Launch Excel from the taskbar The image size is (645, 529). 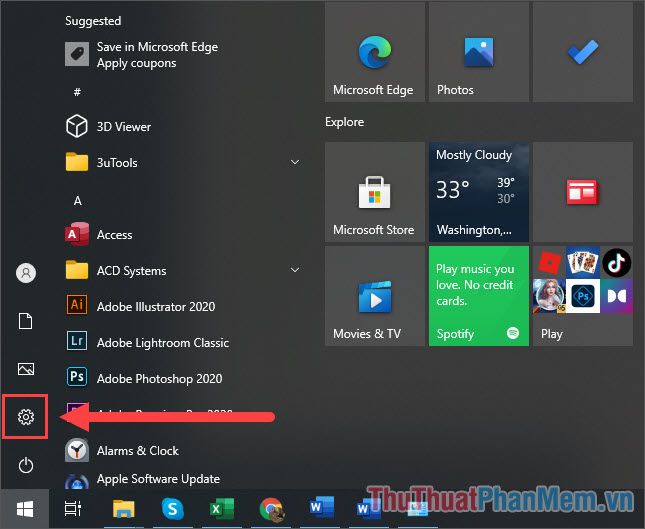(221, 509)
